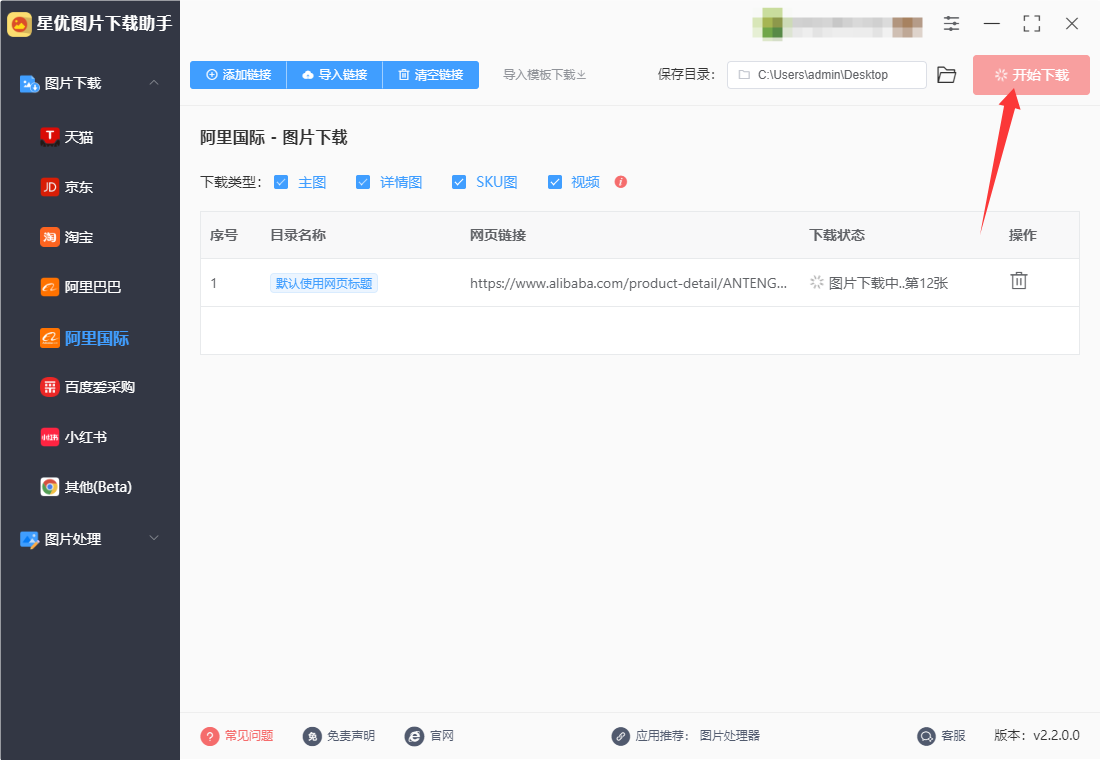Image resolution: width=1100 pixels, height=760 pixels.
Task: Toggle the 视频 checkbox
Action: pyautogui.click(x=555, y=182)
